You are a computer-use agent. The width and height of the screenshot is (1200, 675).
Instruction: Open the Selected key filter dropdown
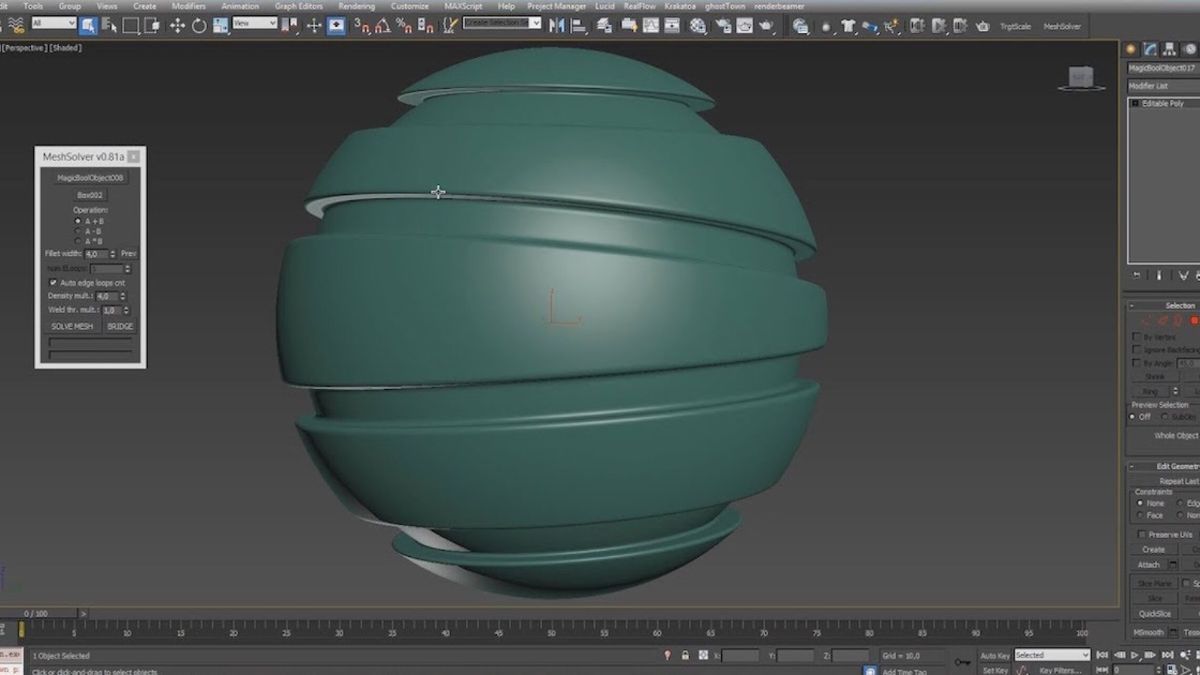coord(1052,655)
